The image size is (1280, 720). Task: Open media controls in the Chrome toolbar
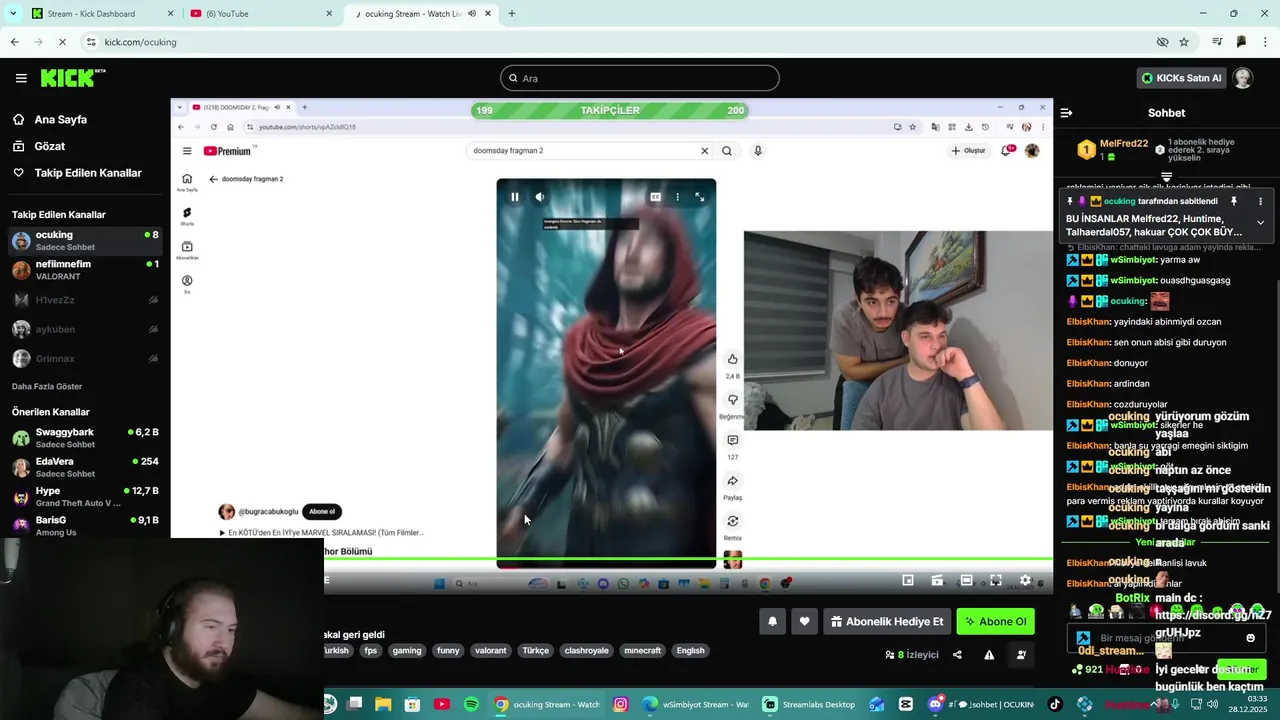[1217, 42]
